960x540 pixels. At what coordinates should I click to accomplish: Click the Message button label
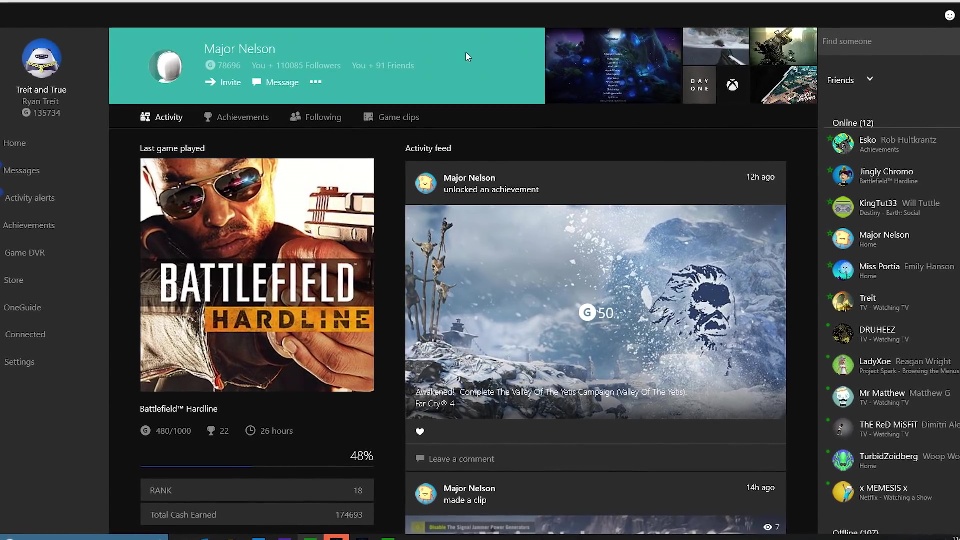pyautogui.click(x=282, y=82)
